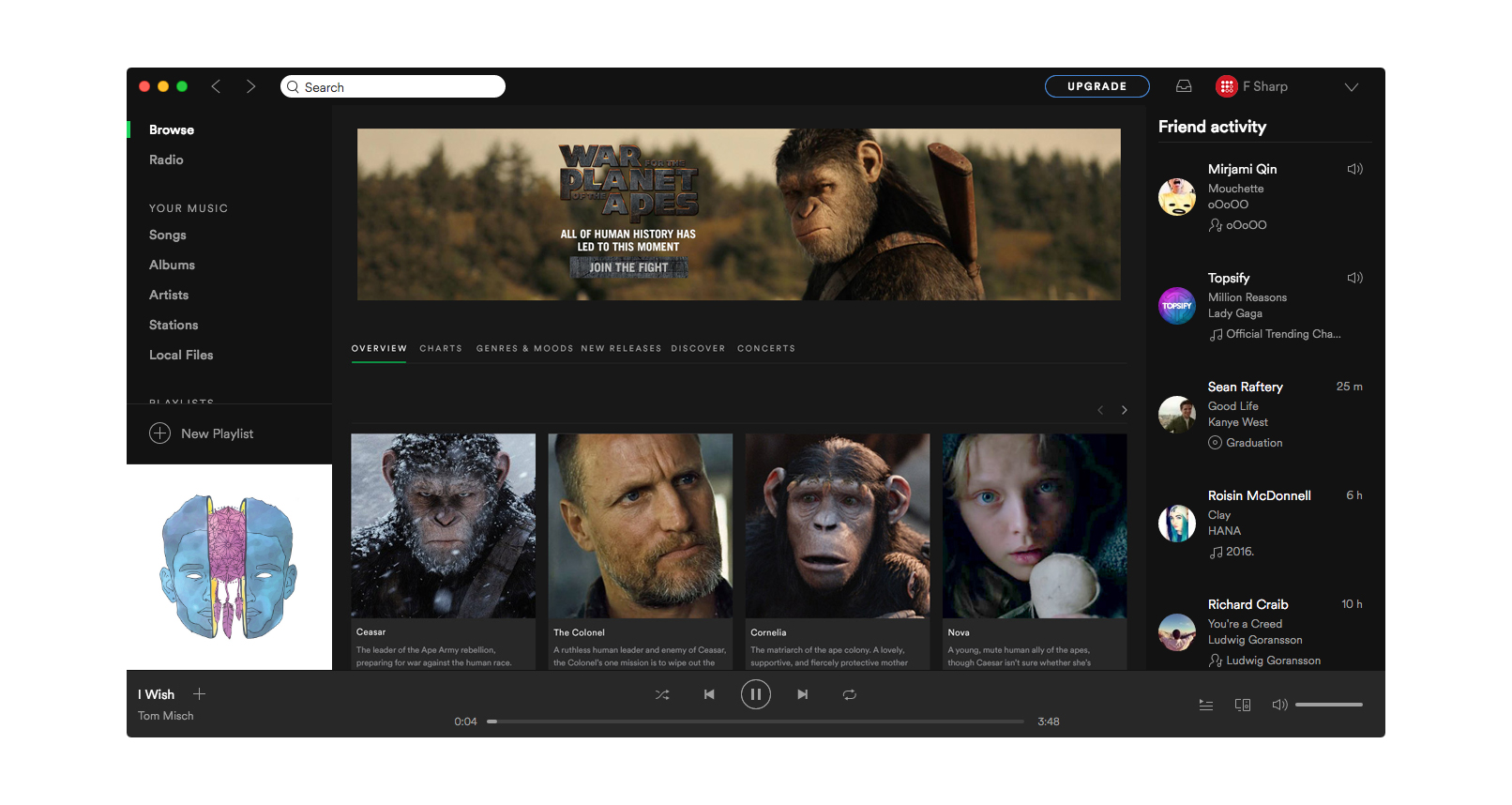Open the inbox tray icon
Image resolution: width=1512 pixels, height=805 pixels.
pos(1184,86)
